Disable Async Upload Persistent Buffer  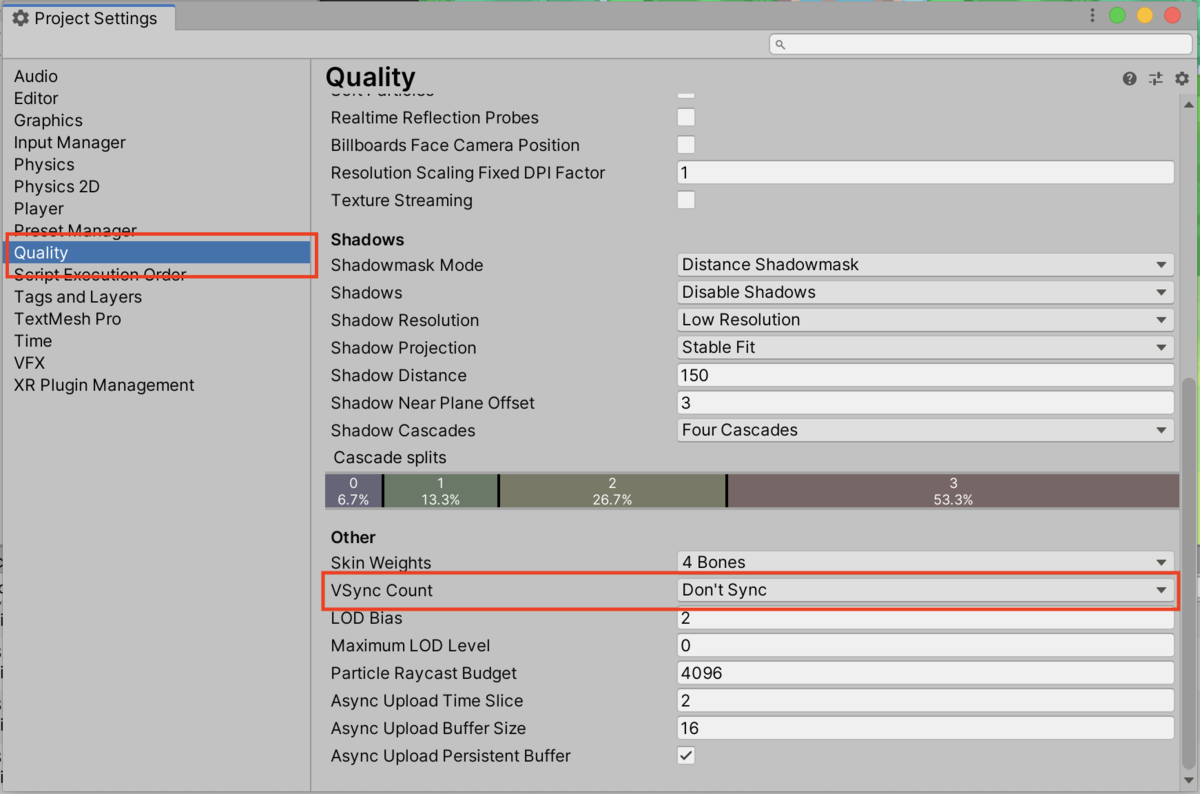[686, 755]
